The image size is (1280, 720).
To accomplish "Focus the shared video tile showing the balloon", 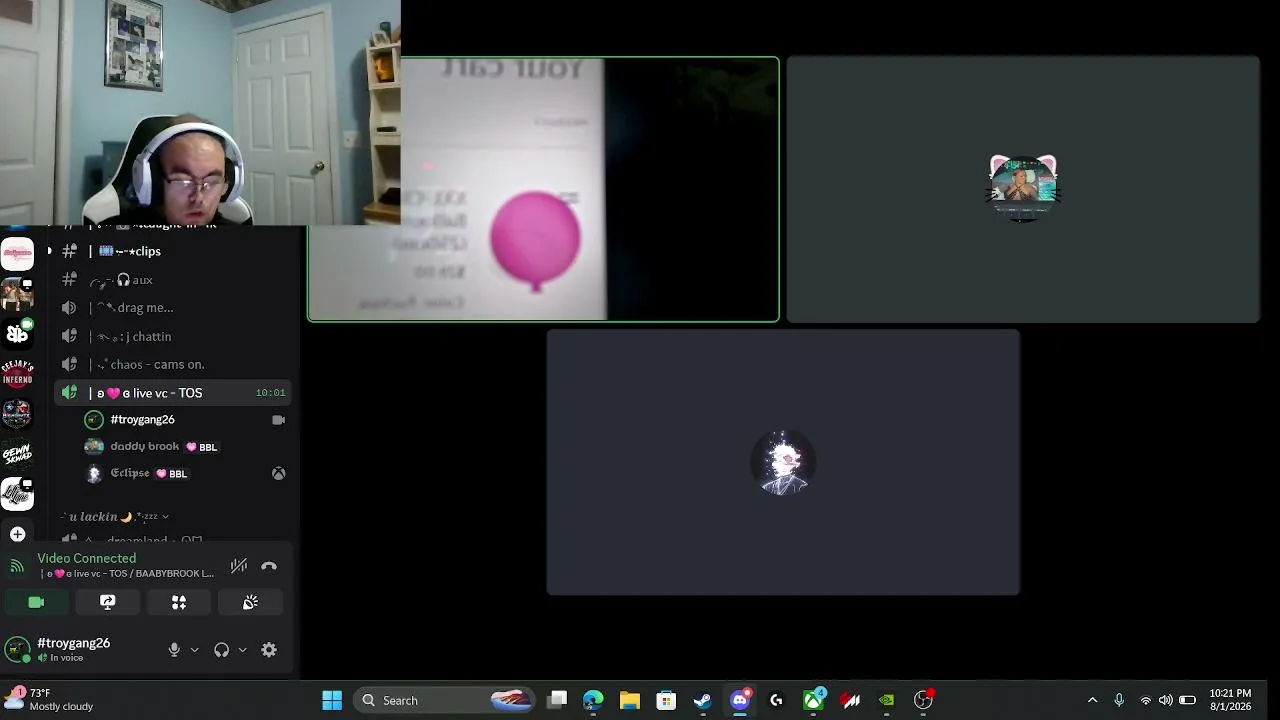I will coord(543,189).
